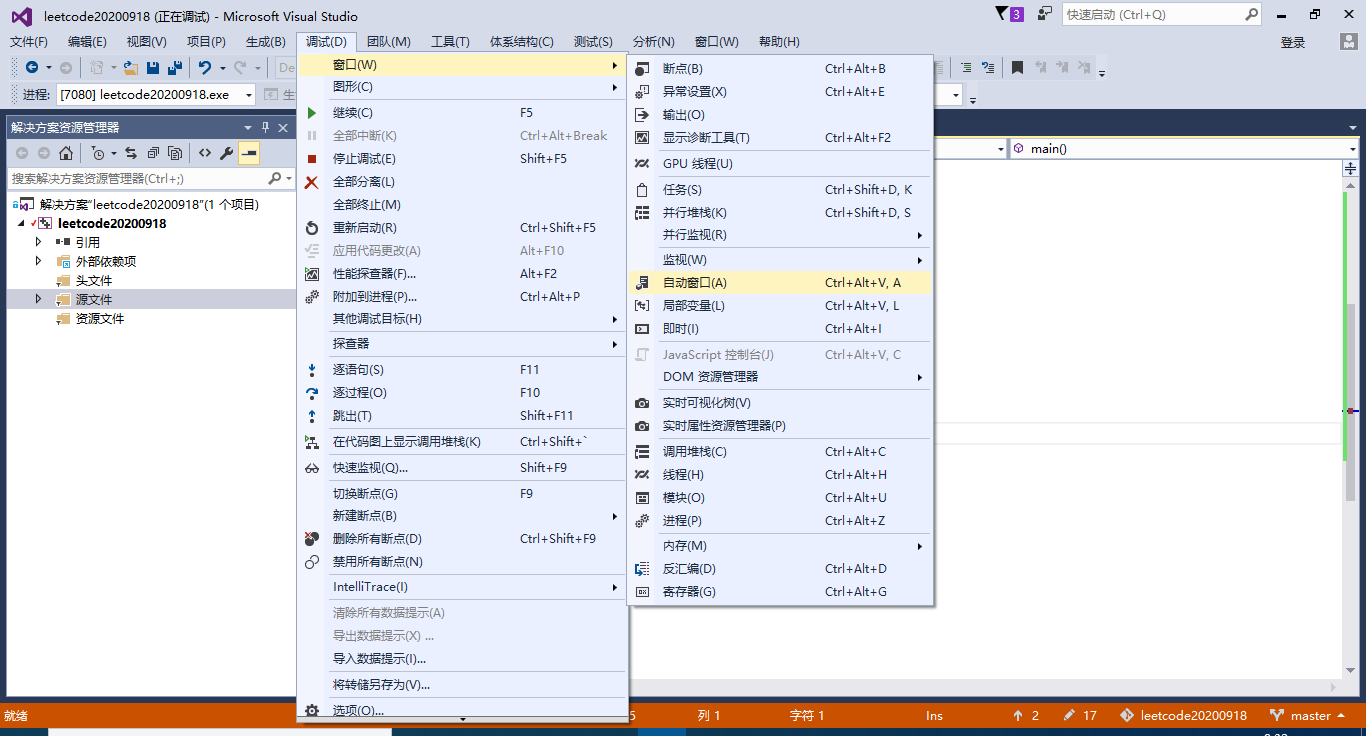Select the Step Into (逐语句) icon
The width and height of the screenshot is (1366, 736).
(x=313, y=369)
